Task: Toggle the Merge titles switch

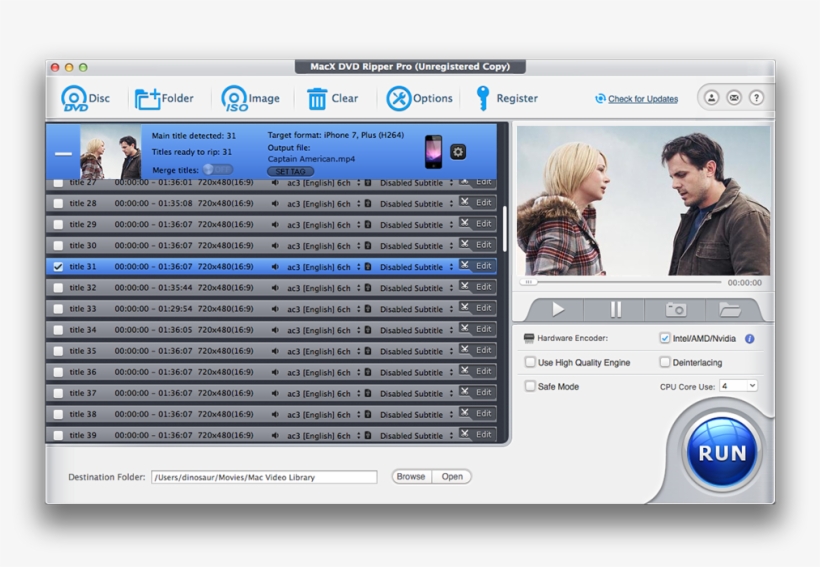Action: click(218, 169)
